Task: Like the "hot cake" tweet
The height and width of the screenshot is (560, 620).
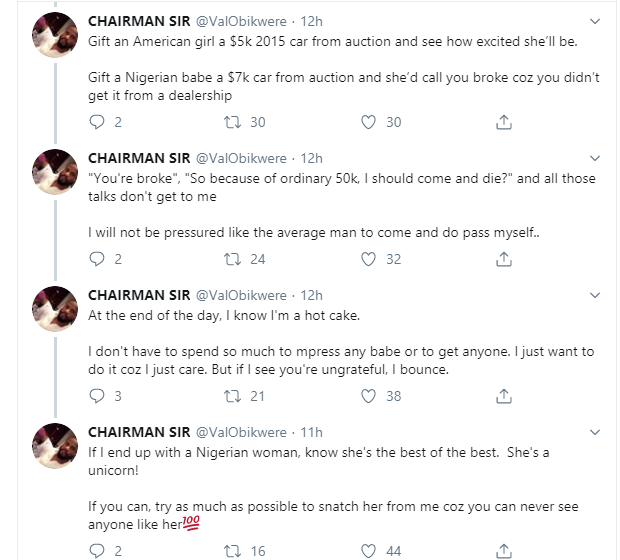Action: coord(368,396)
